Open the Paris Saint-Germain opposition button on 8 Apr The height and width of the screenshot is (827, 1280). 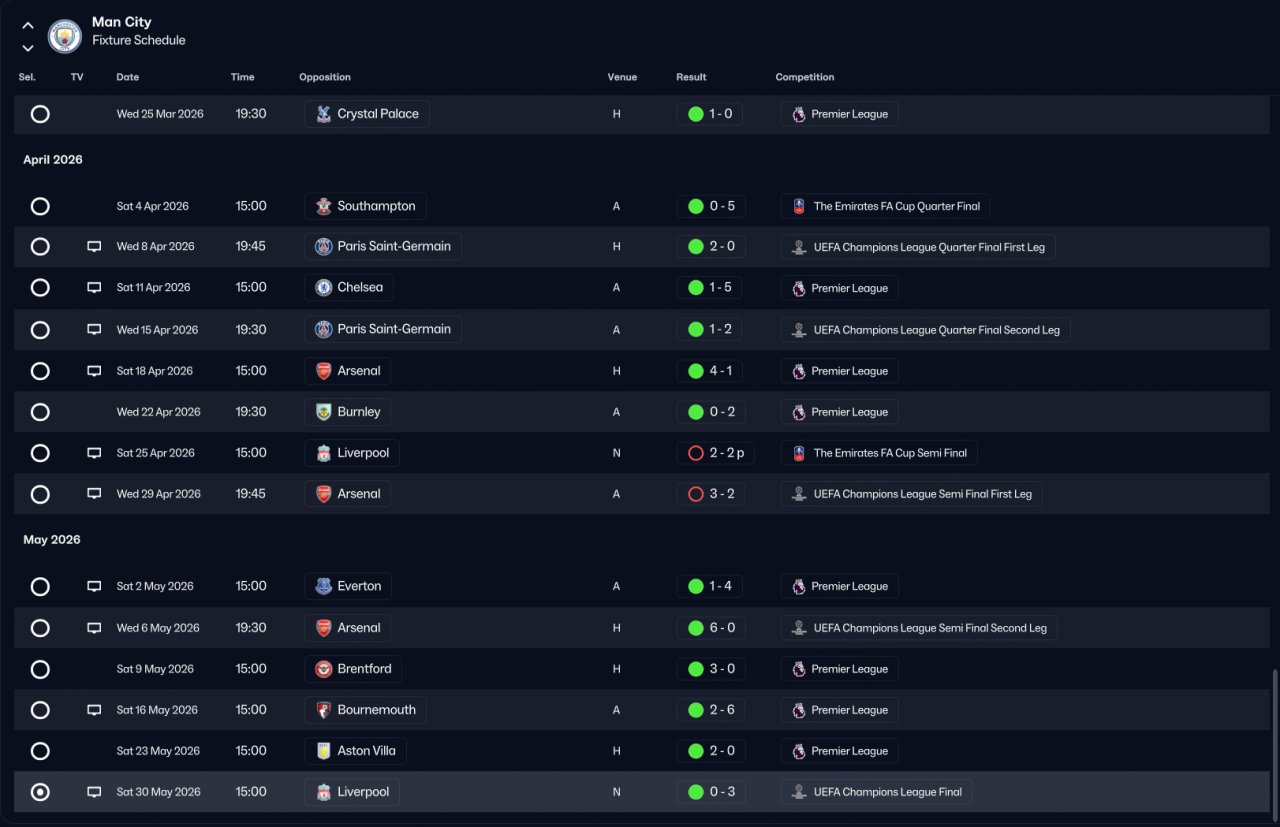pyautogui.click(x=383, y=247)
